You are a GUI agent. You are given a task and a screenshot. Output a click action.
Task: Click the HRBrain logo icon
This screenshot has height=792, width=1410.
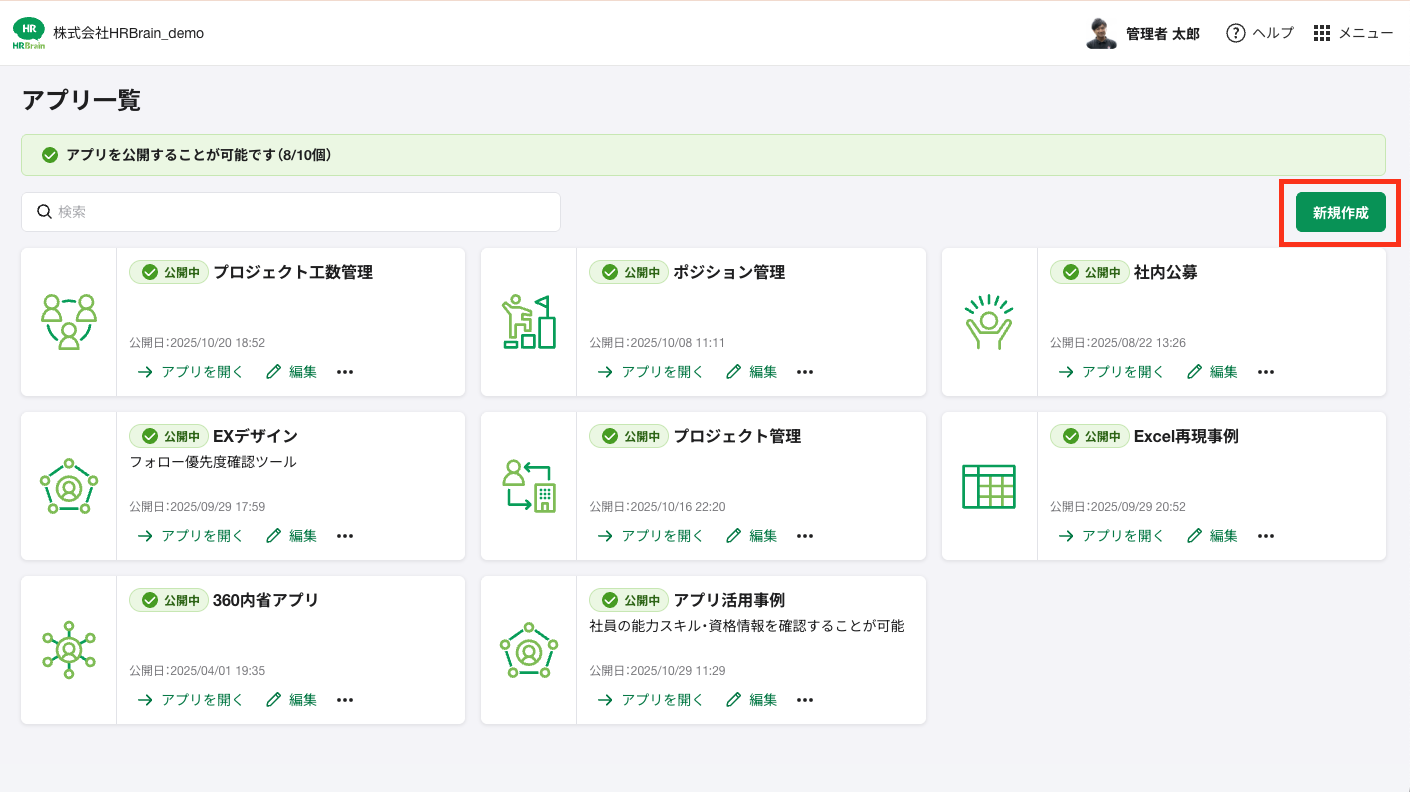[28, 33]
